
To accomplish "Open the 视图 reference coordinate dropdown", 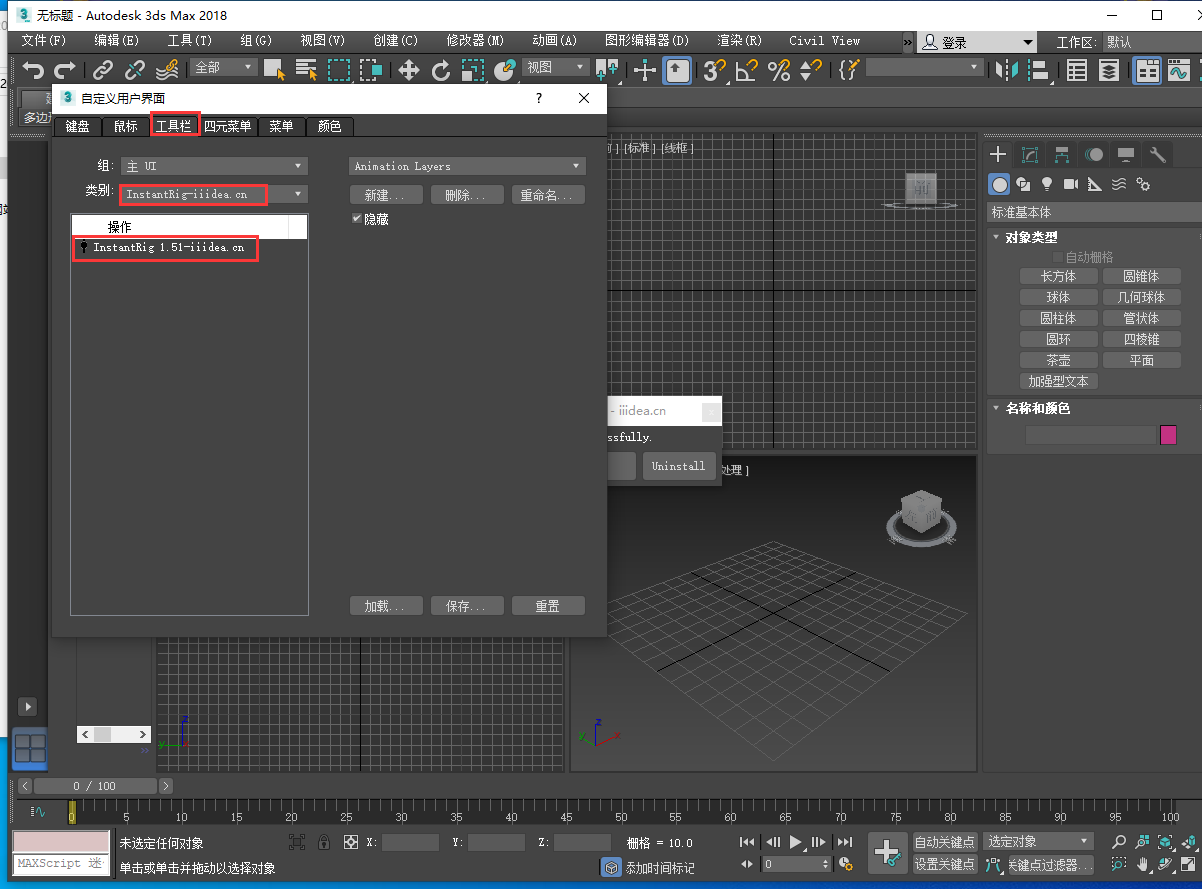I will (556, 67).
